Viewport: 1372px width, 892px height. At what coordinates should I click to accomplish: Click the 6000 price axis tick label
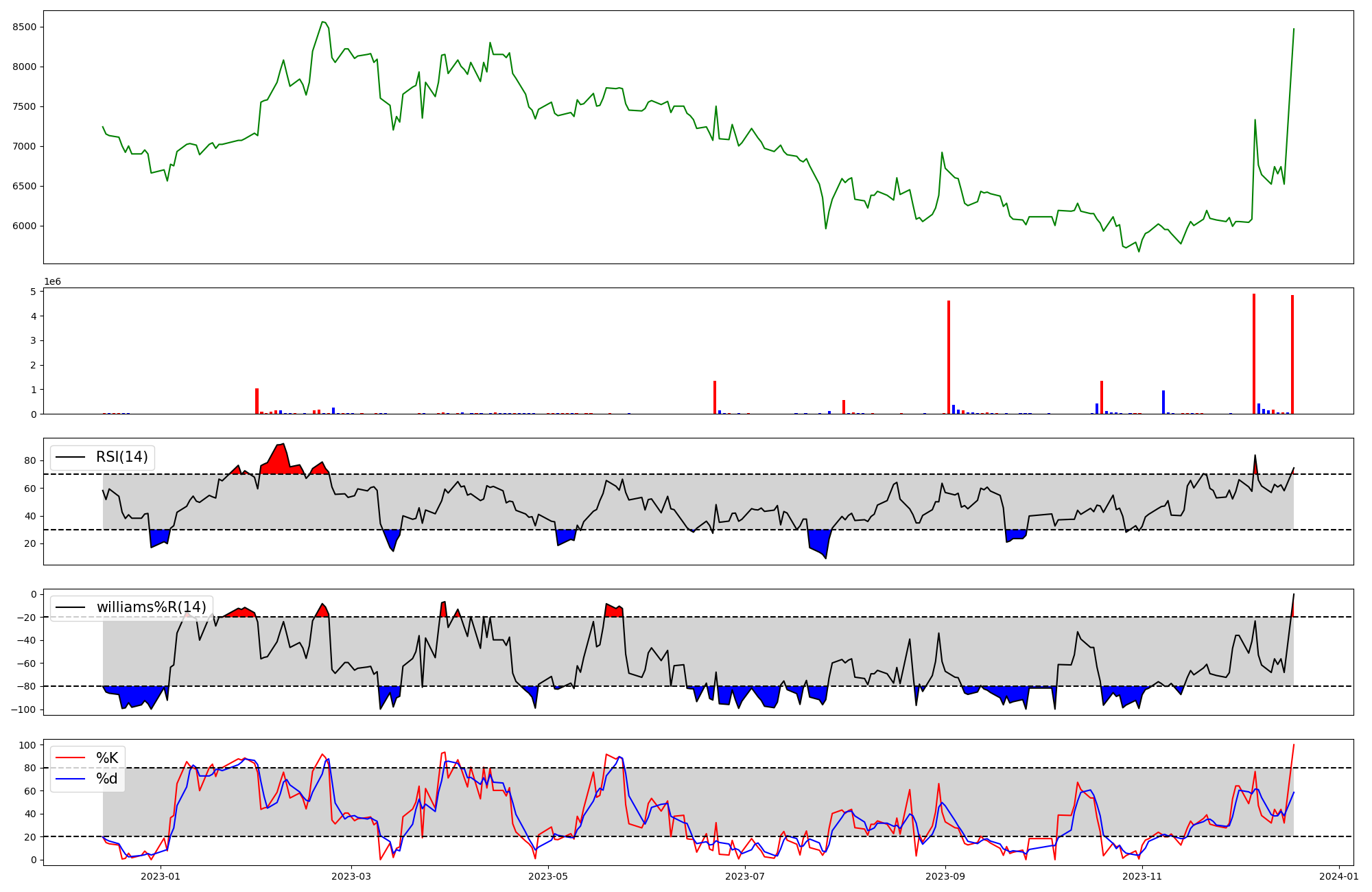pyautogui.click(x=25, y=226)
